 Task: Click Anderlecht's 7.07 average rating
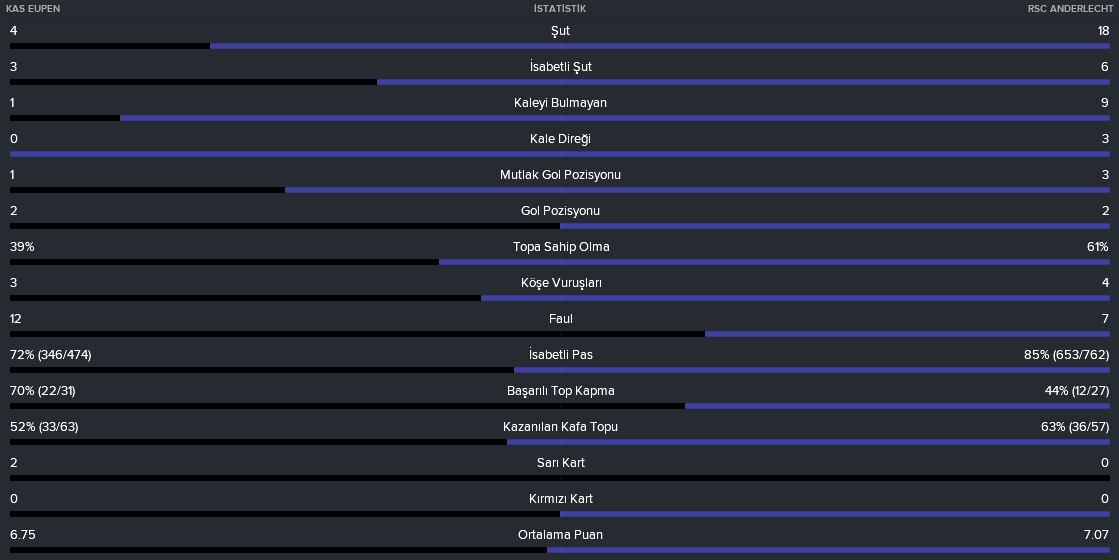click(x=1096, y=534)
